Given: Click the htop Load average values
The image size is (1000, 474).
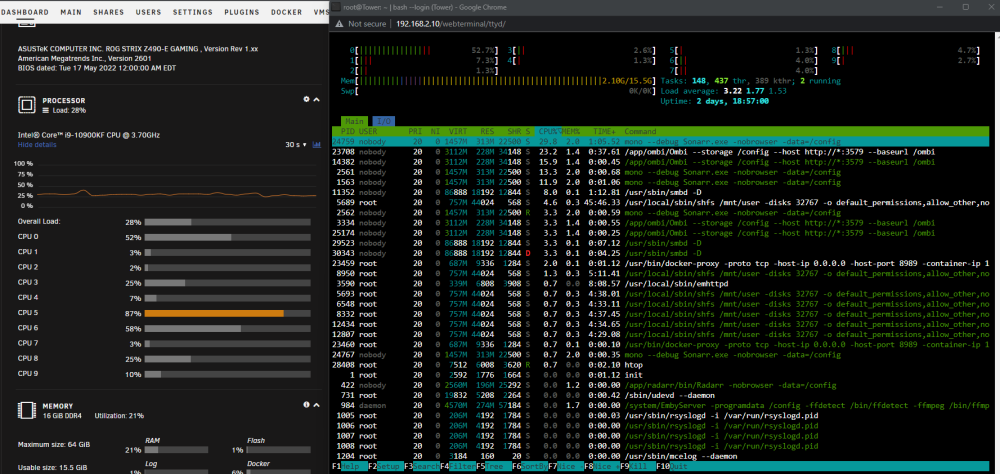Looking at the screenshot, I should tap(755, 91).
